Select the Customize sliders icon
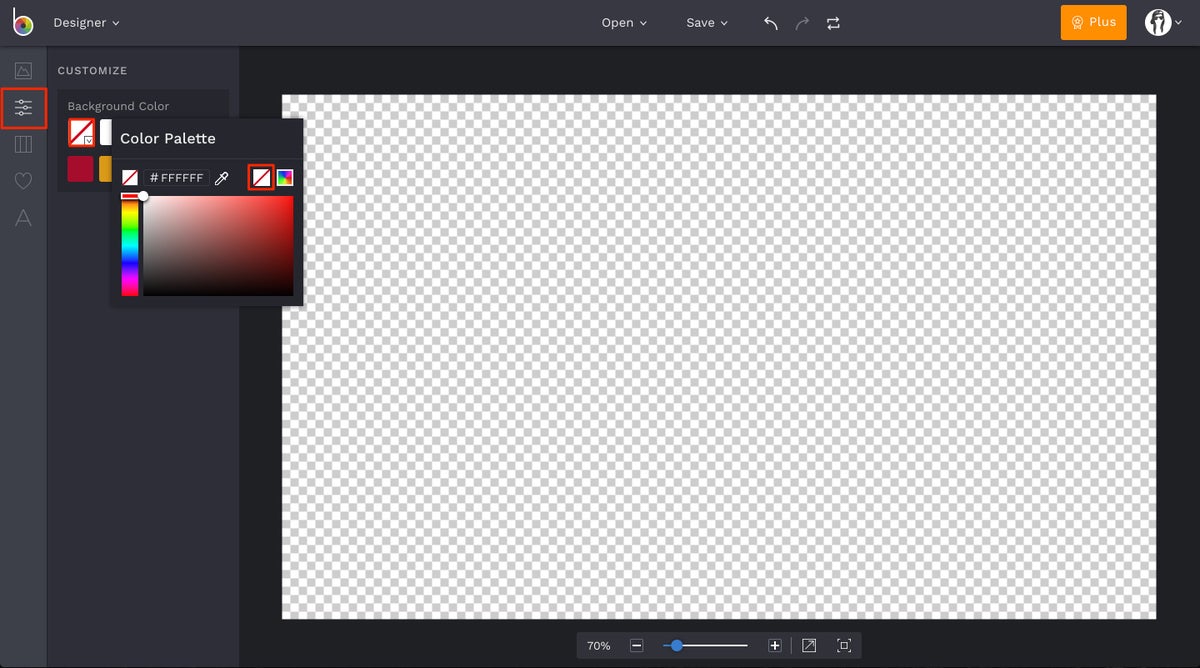 click(24, 107)
